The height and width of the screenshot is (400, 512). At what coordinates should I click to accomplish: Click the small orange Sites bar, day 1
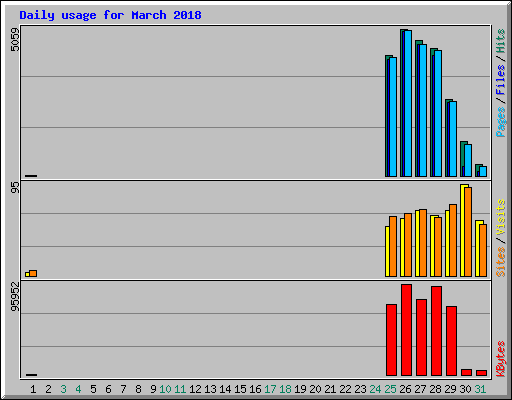click(x=33, y=273)
